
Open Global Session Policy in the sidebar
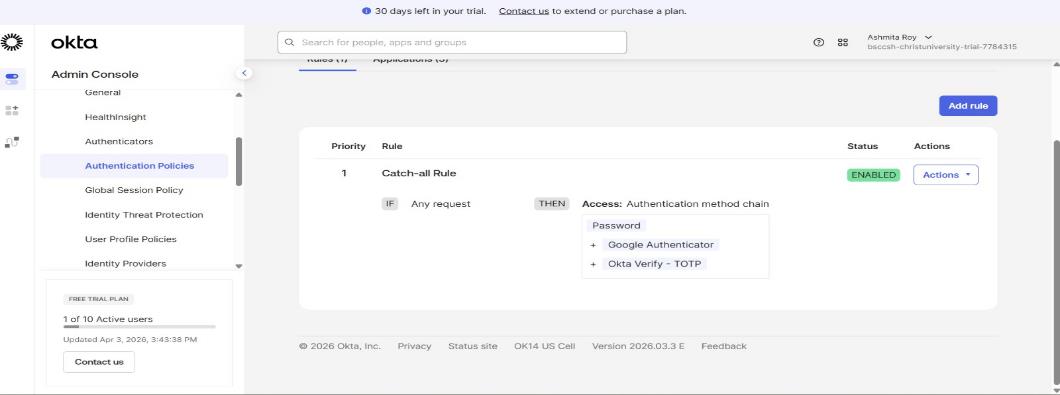click(134, 190)
